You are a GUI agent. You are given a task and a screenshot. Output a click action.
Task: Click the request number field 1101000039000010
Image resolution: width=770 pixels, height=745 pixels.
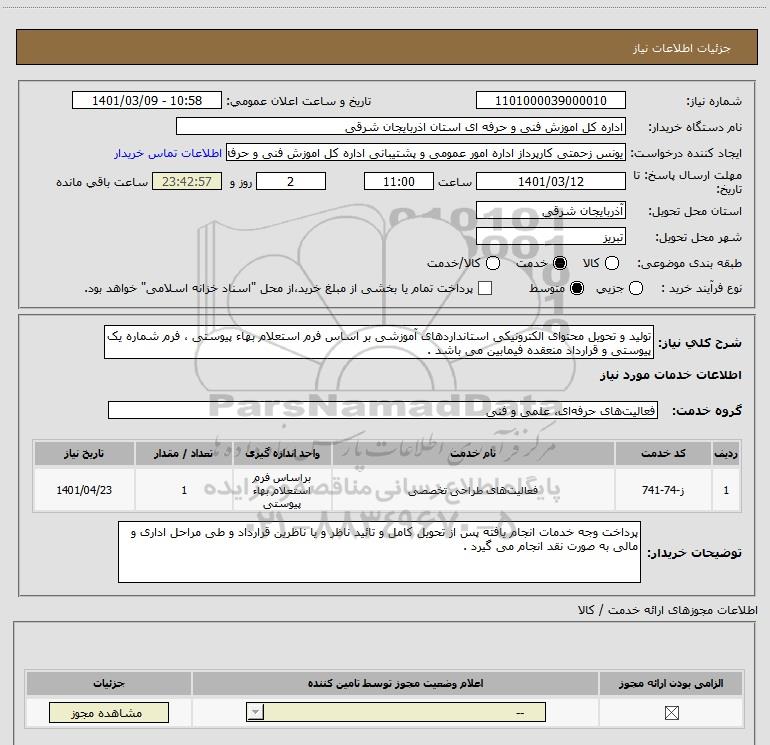tap(550, 100)
